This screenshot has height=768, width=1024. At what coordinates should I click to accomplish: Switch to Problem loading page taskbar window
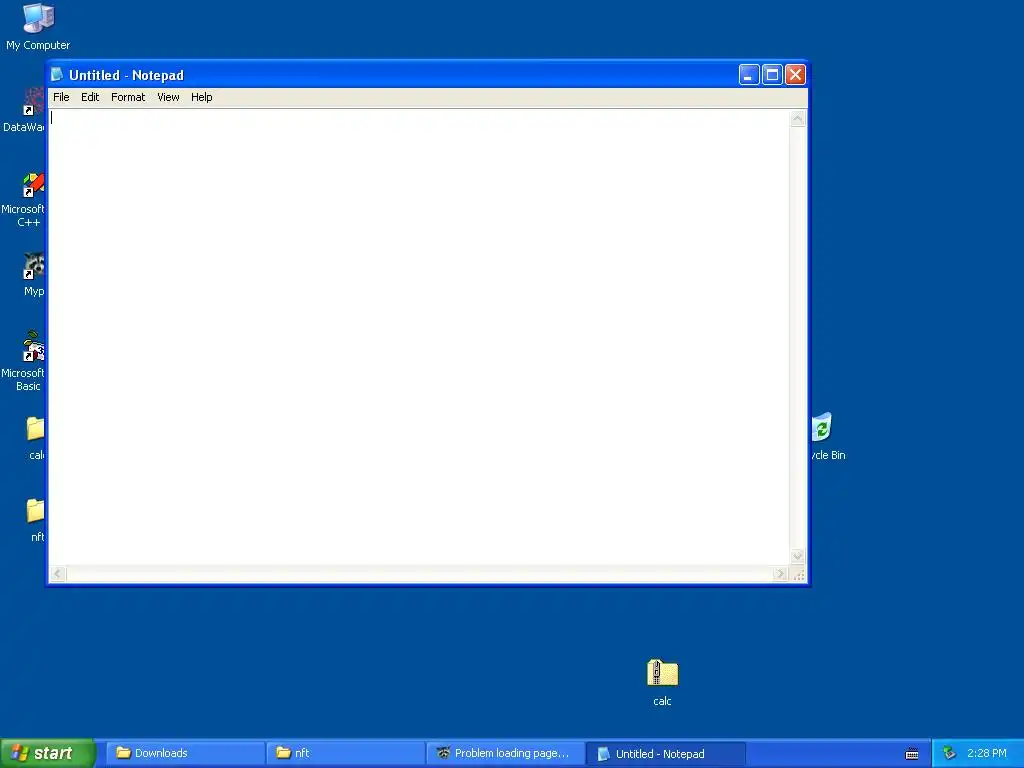(505, 753)
